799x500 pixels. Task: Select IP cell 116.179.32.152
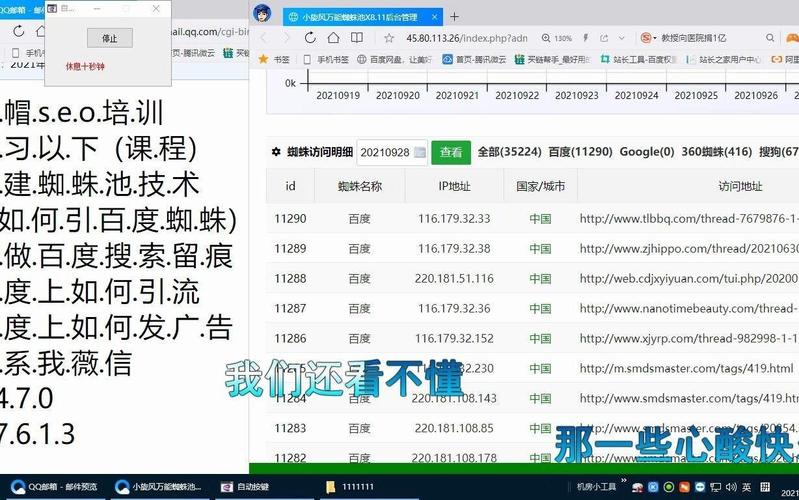tap(454, 338)
